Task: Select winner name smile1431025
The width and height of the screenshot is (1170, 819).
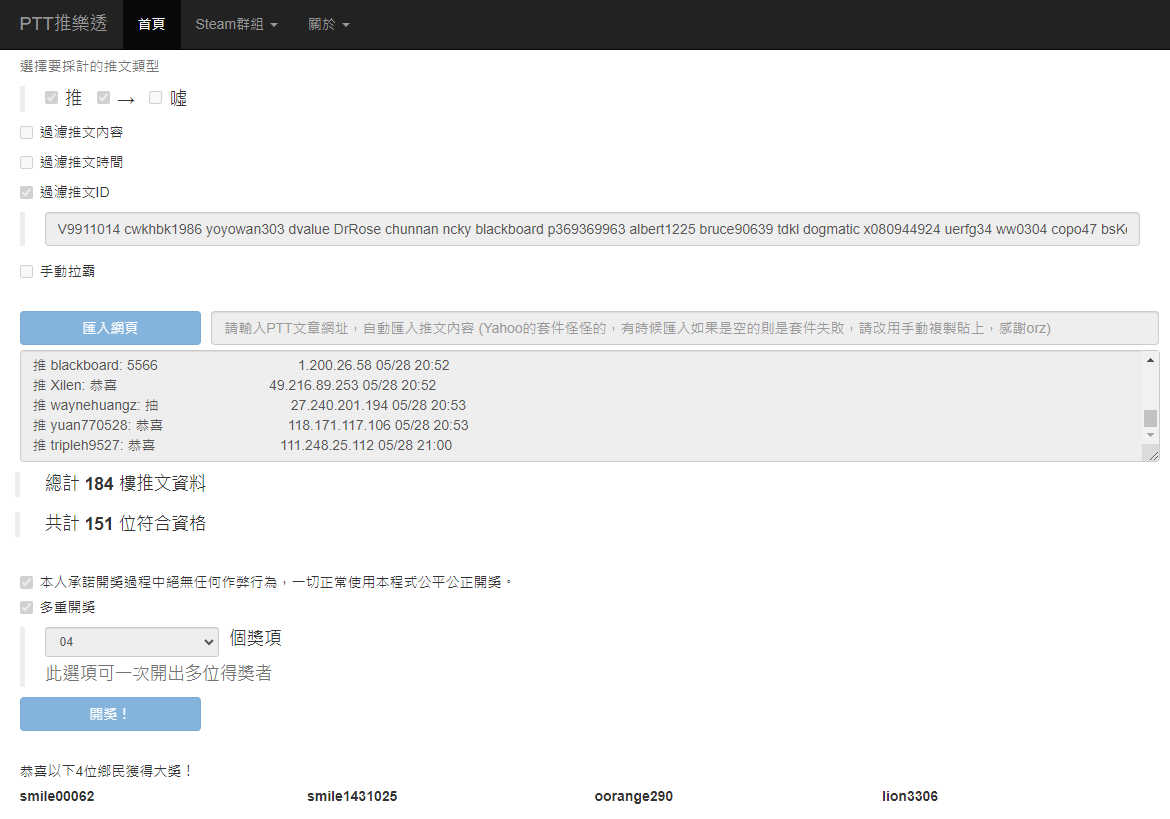Action: click(x=352, y=796)
